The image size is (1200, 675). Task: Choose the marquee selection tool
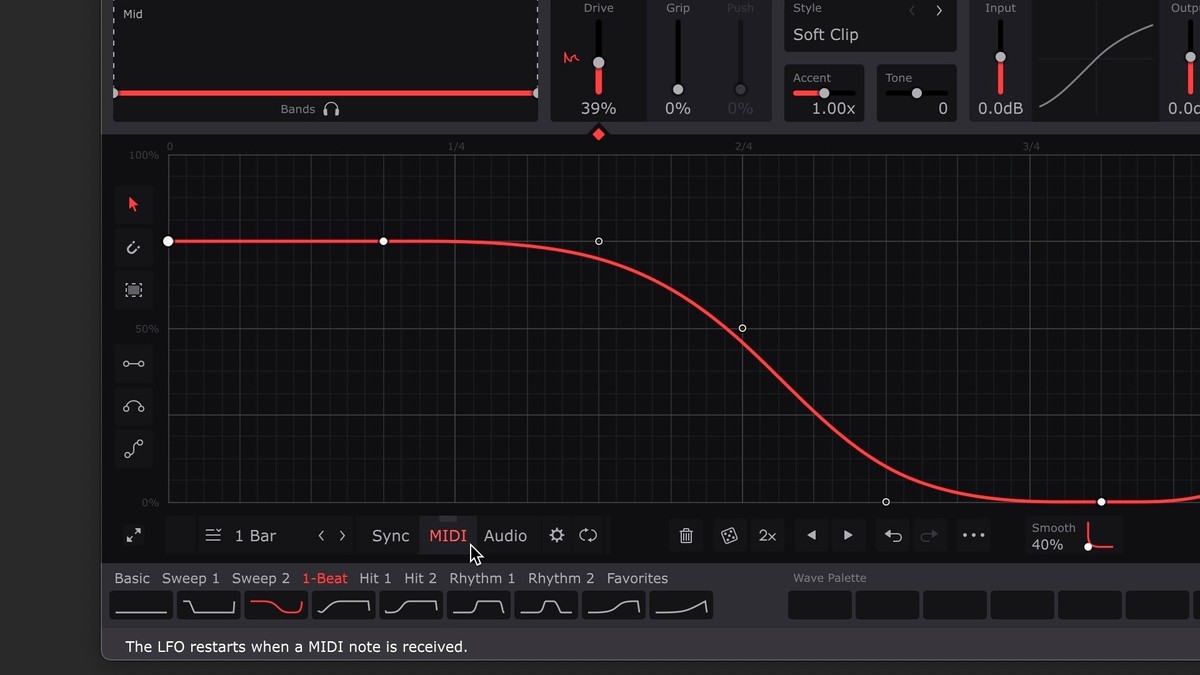point(133,290)
